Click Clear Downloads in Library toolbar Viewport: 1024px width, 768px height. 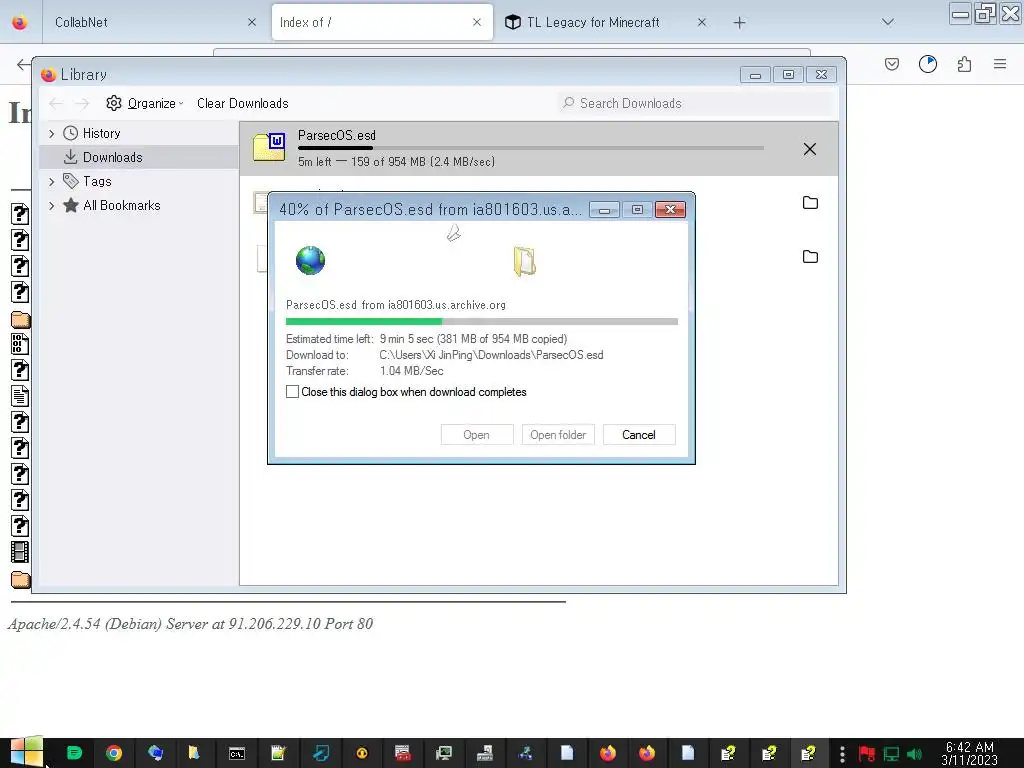pos(242,103)
